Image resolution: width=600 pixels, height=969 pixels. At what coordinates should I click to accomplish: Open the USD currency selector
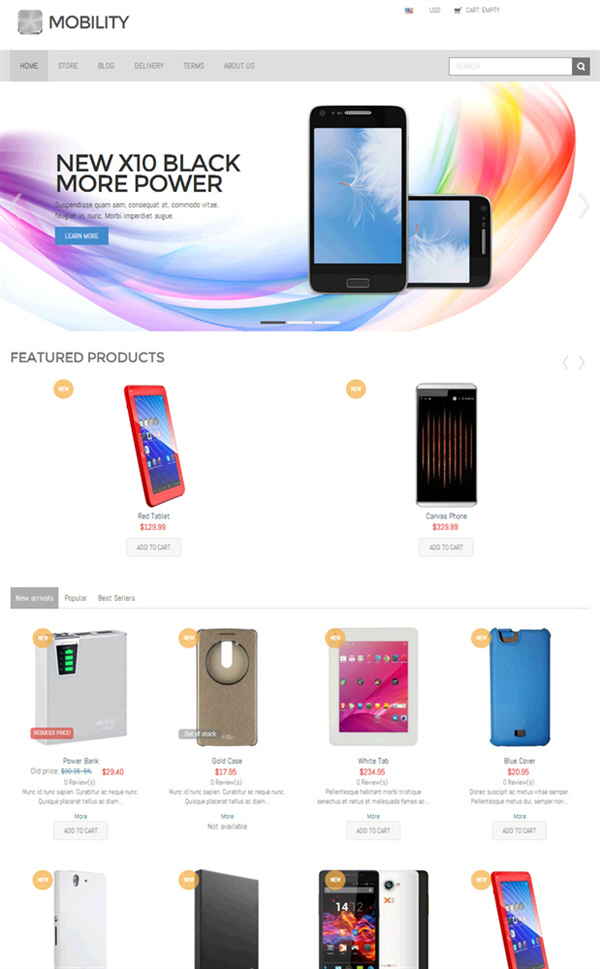[x=434, y=11]
